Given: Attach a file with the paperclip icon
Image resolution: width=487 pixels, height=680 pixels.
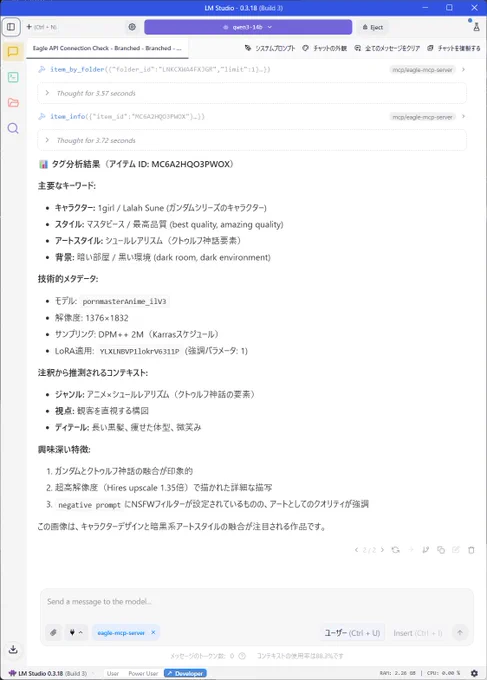Looking at the screenshot, I should coord(53,632).
